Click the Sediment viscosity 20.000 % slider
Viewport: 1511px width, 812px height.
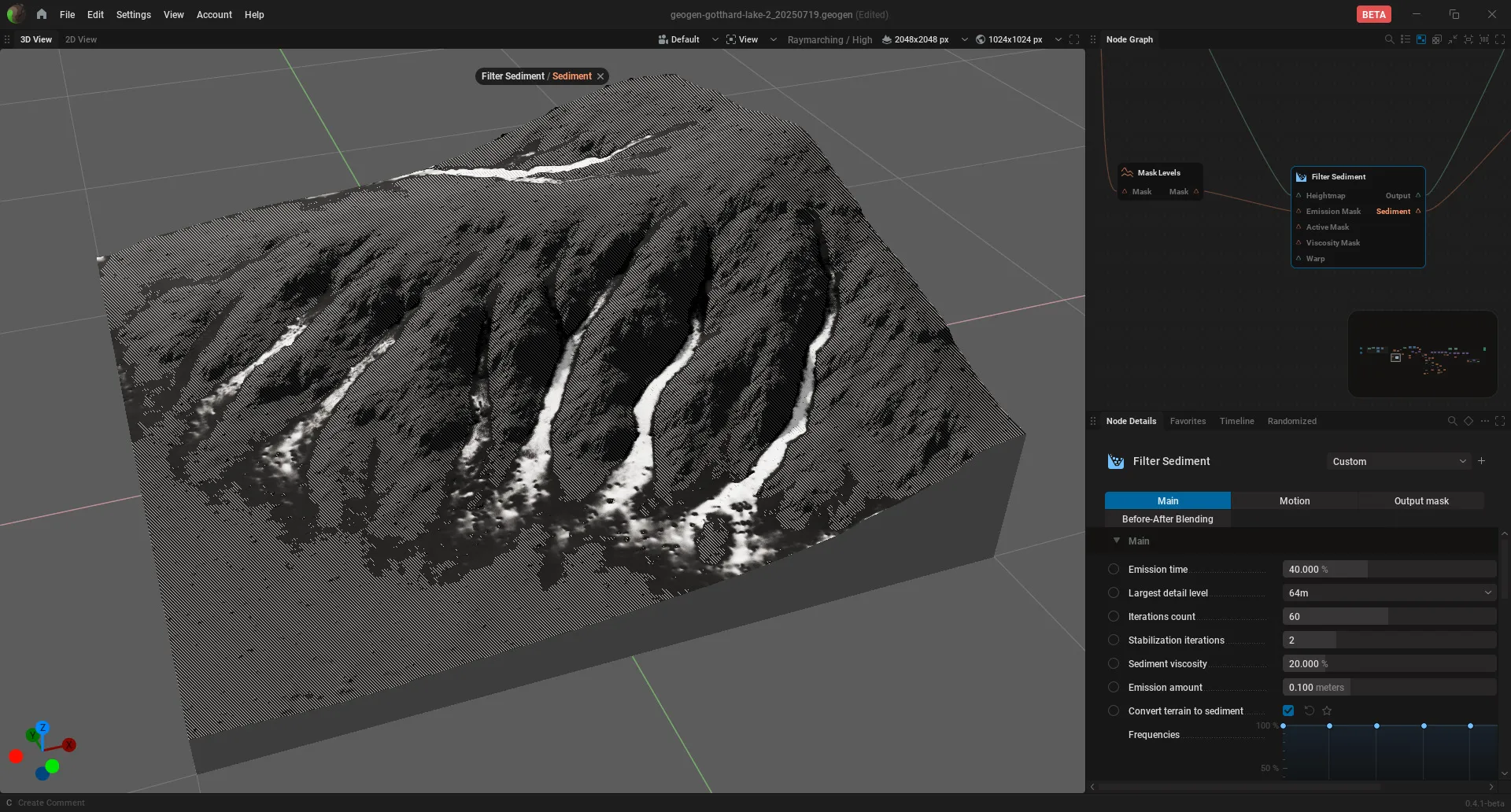1389,663
